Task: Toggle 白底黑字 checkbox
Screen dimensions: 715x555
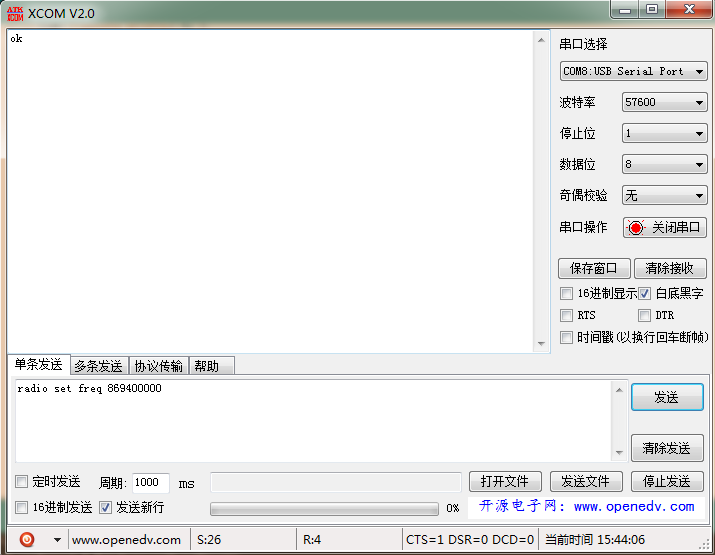Action: 644,293
